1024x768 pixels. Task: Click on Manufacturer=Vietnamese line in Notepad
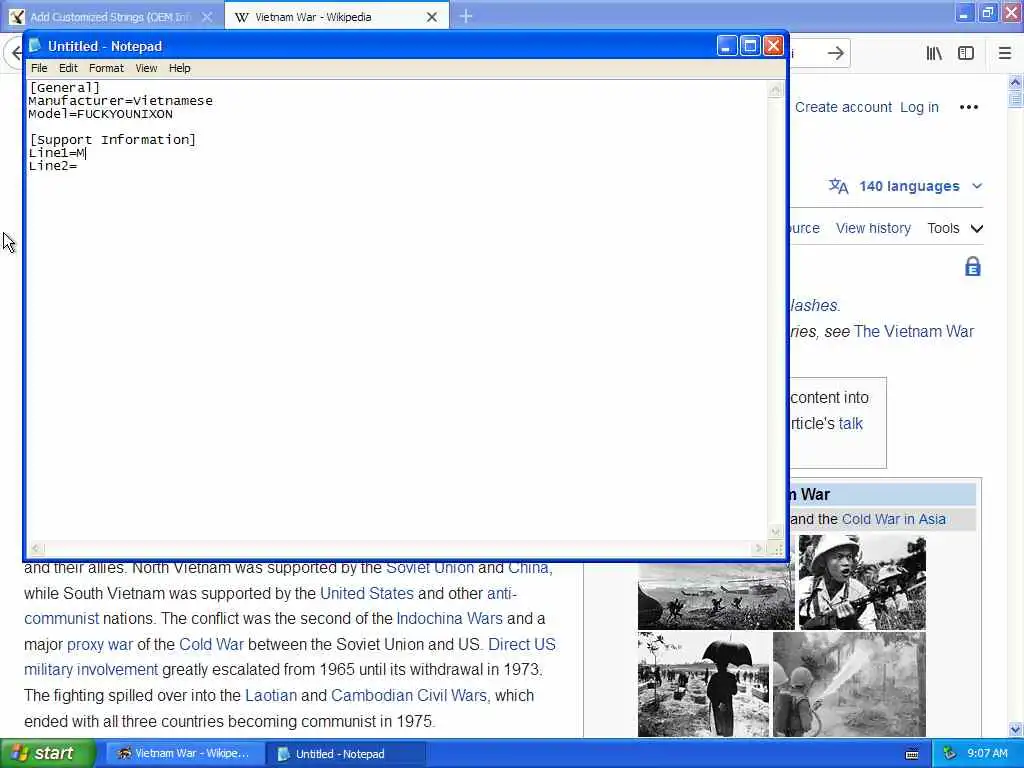(x=120, y=101)
